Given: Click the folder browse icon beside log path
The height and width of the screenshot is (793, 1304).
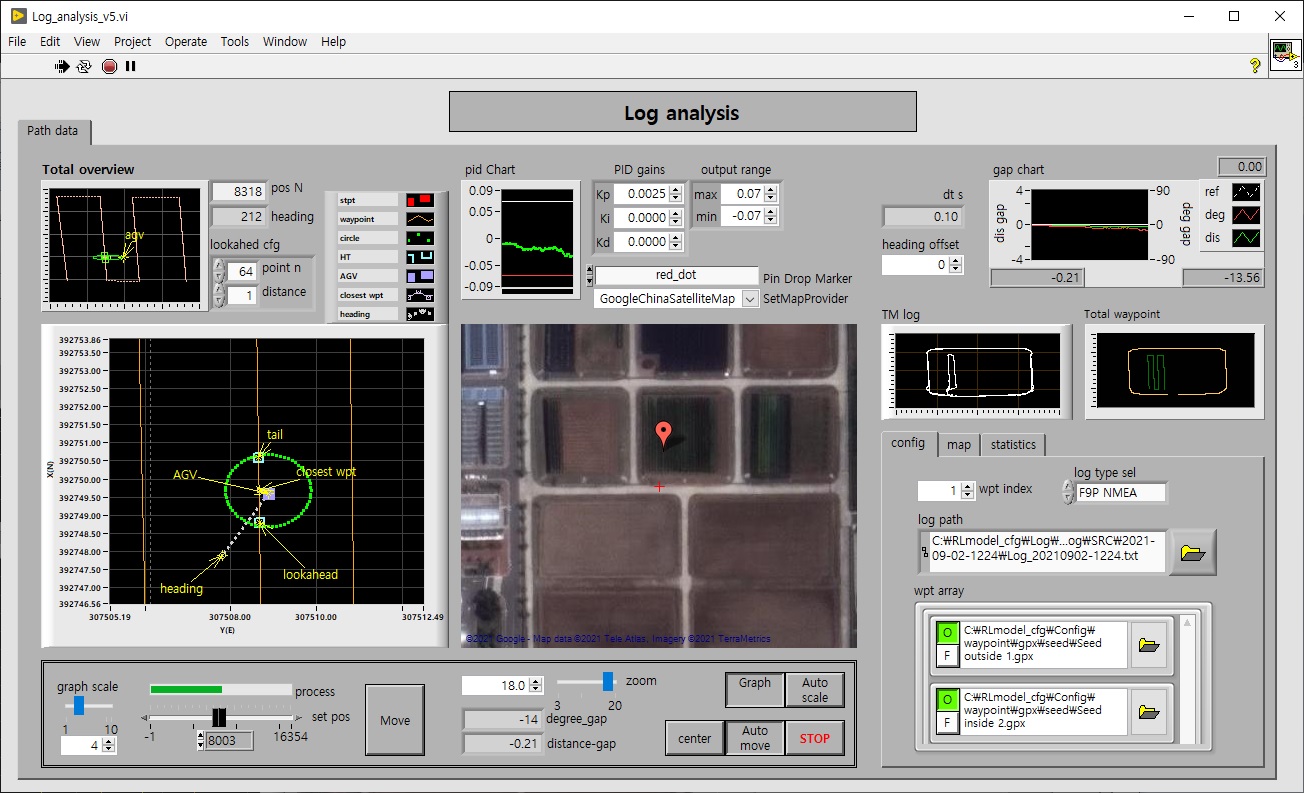Looking at the screenshot, I should (1191, 553).
